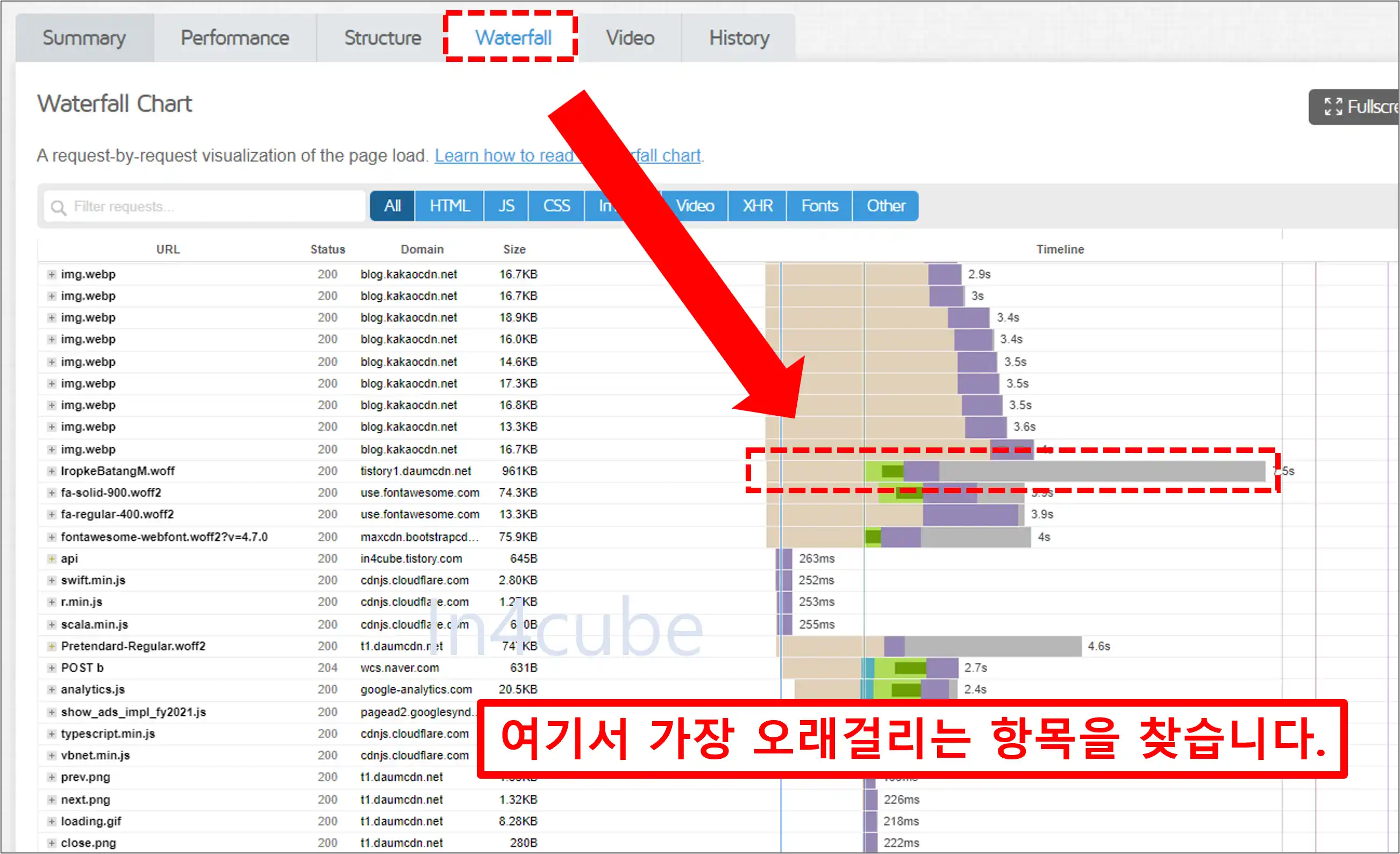Click the 8.28KB size cell for loading.gif
The width and height of the screenshot is (1400, 854).
[x=518, y=821]
